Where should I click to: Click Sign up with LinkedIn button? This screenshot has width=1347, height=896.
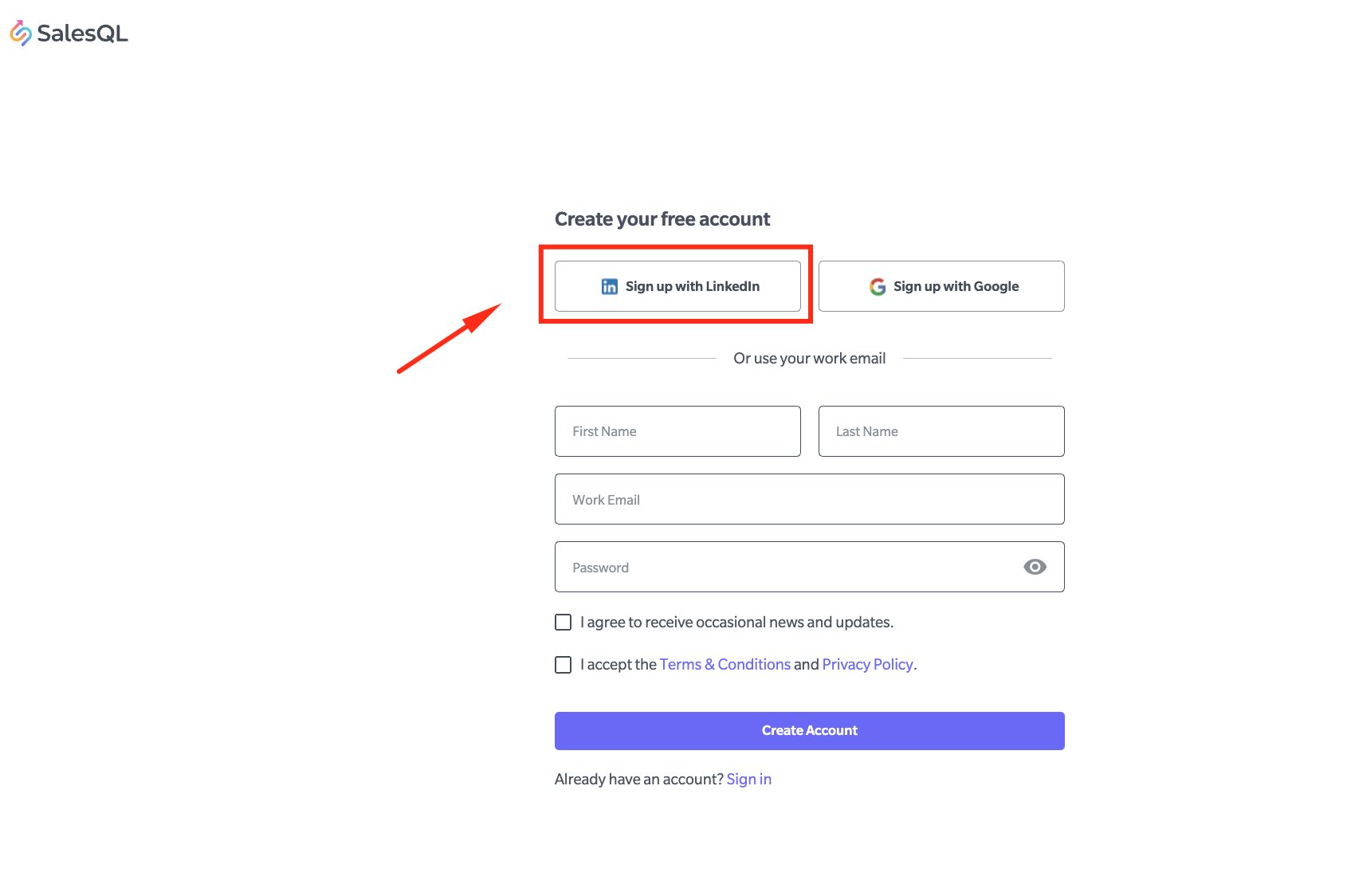(677, 286)
